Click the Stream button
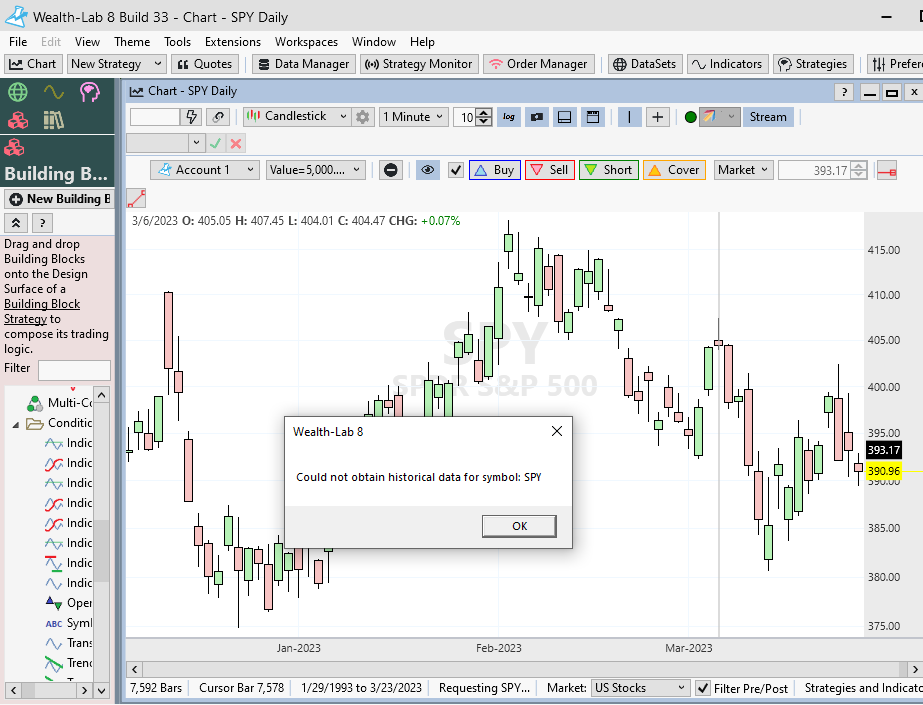Viewport: 923px width, 705px height. click(768, 117)
